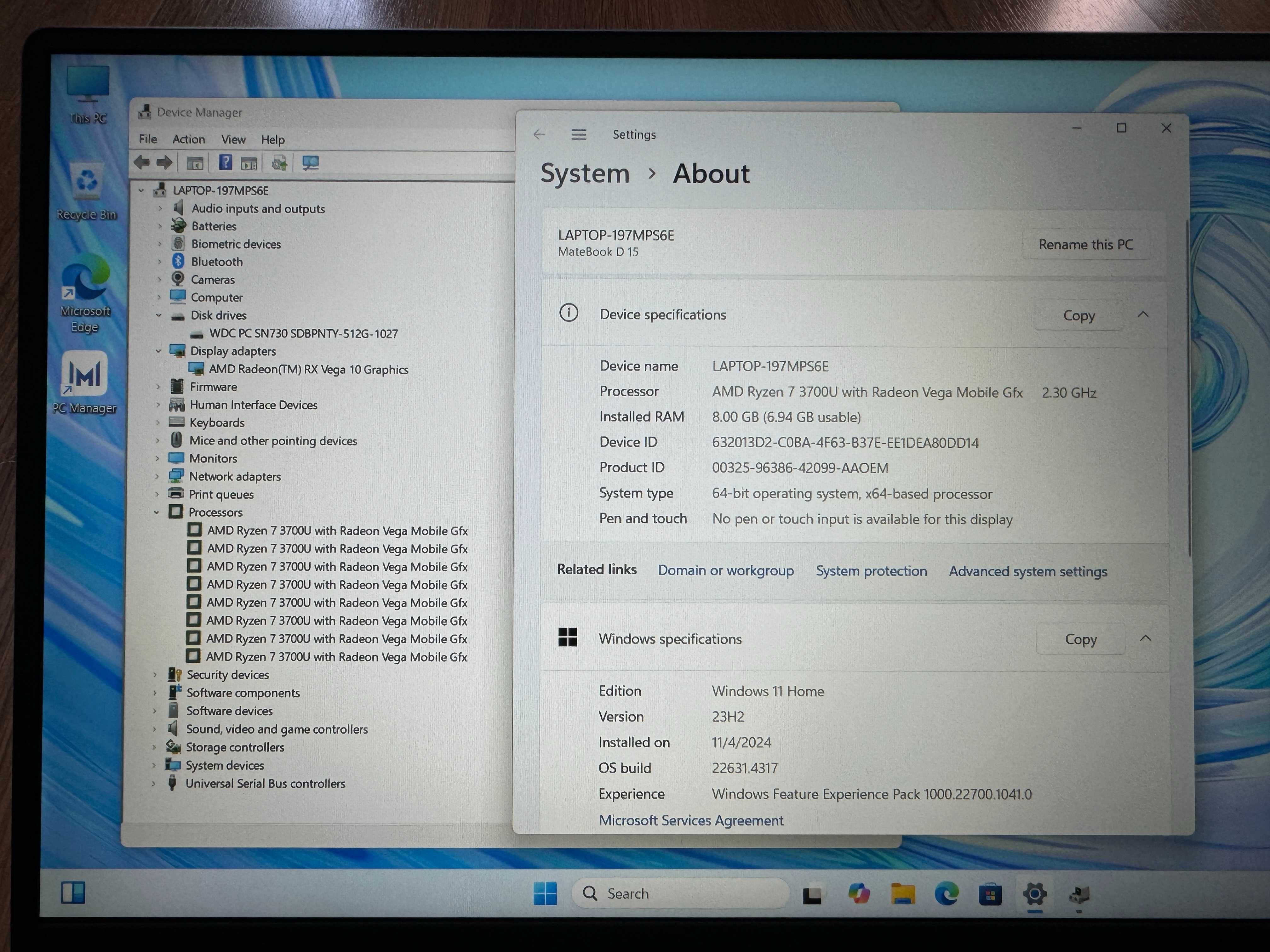
Task: Select the Firmware tree item
Action: tap(214, 387)
